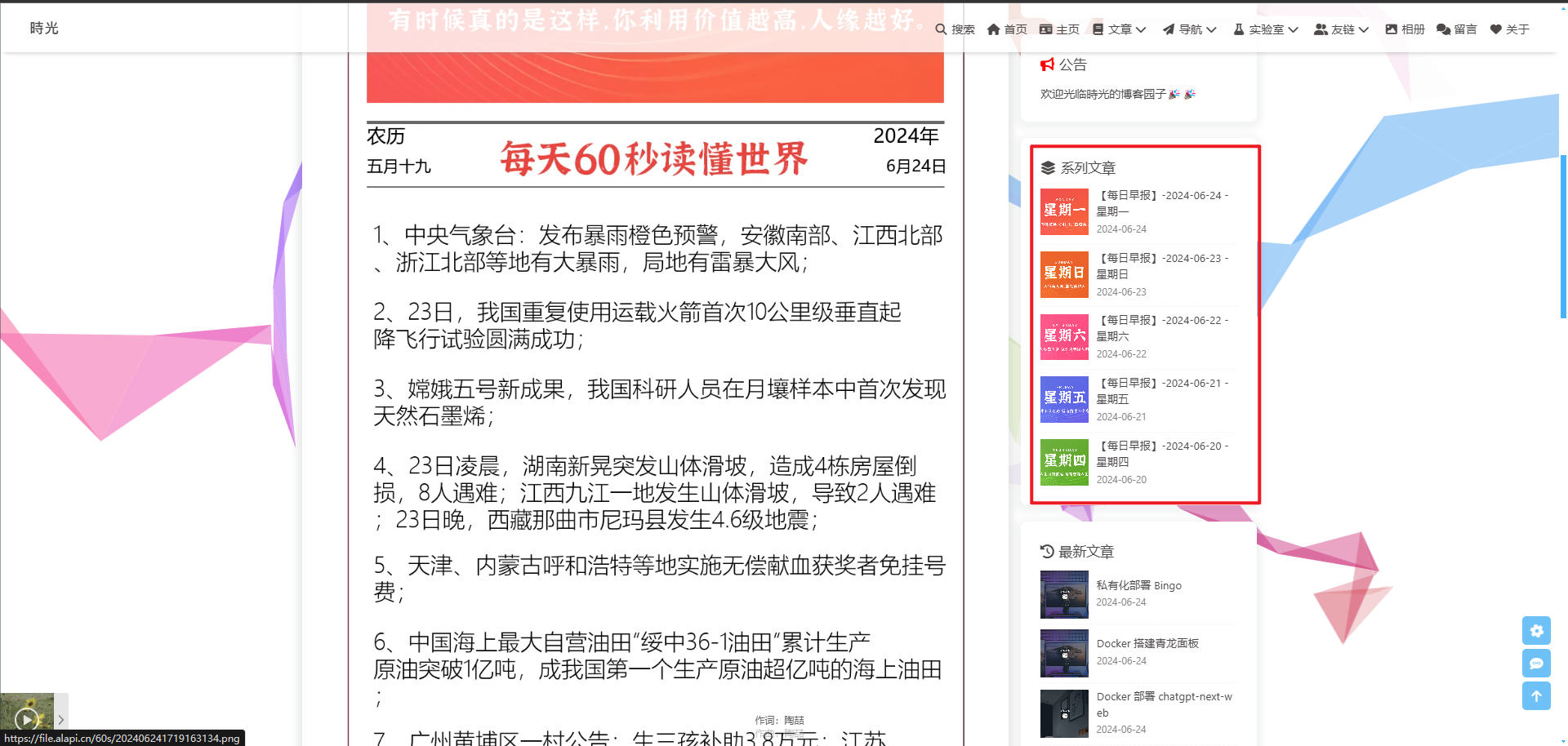The image size is (1568, 746).
Task: Click the 2024-06-23 date under 星期日
Action: tap(1121, 292)
